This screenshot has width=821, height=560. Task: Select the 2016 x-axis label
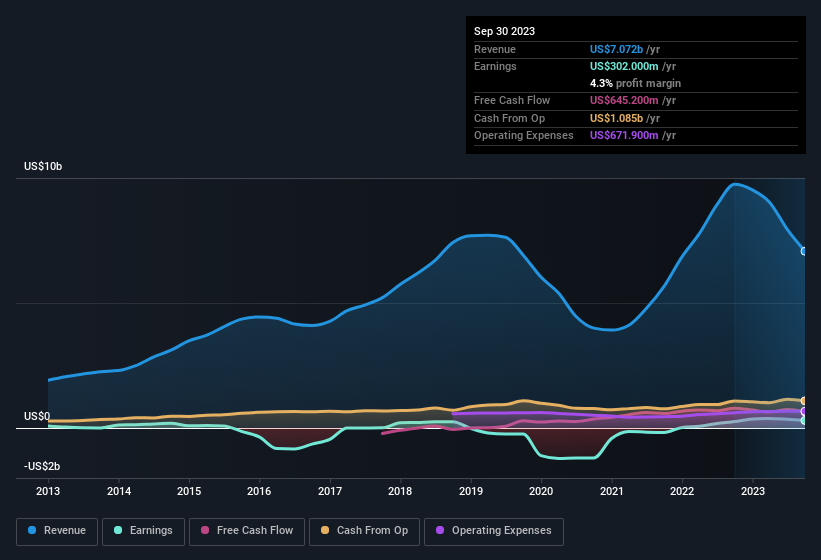(259, 491)
